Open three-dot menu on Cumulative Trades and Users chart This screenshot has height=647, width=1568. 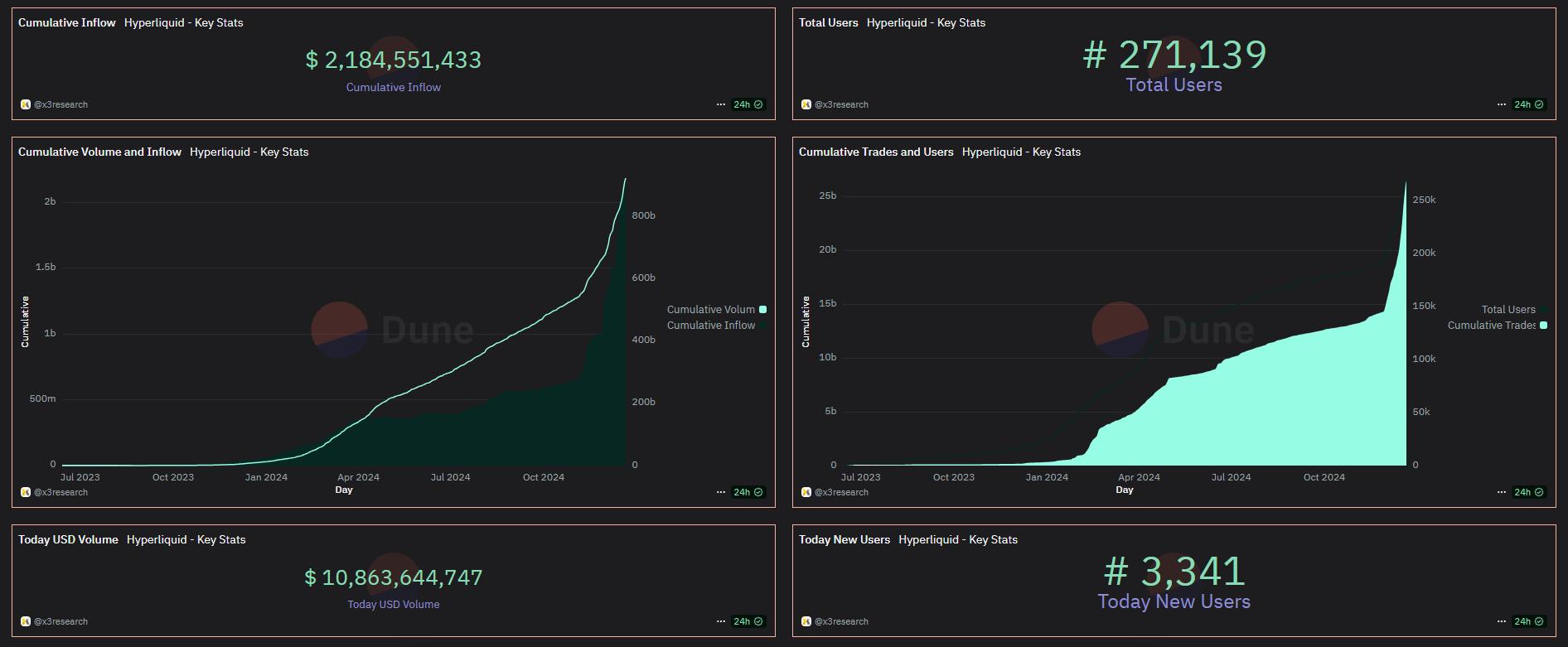pos(1502,492)
